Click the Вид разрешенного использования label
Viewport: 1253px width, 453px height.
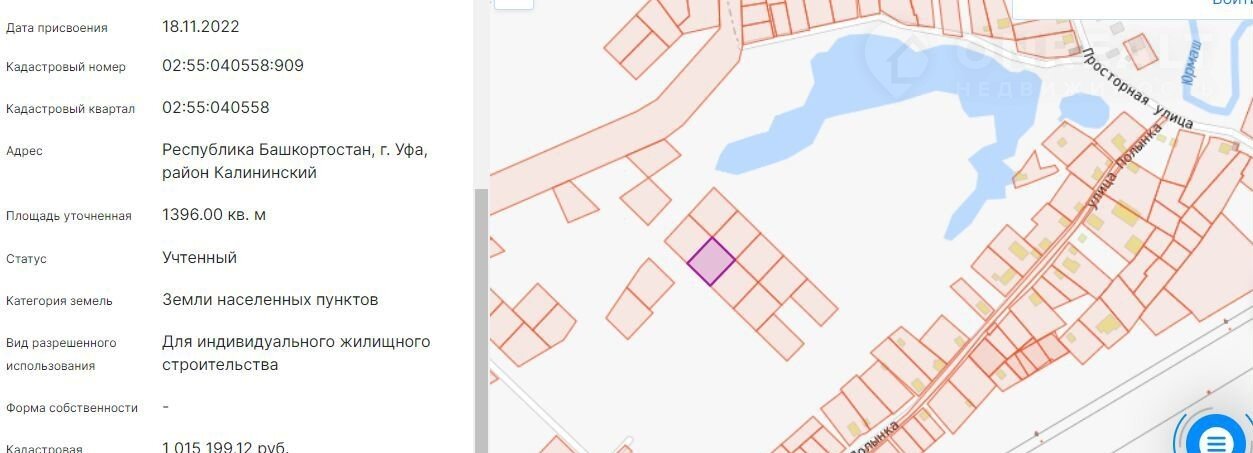pos(61,354)
